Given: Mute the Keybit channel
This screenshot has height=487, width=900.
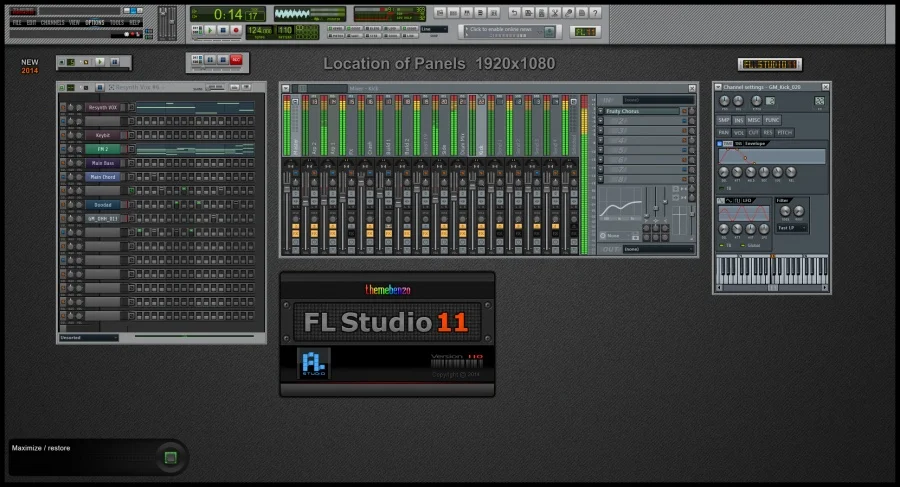Looking at the screenshot, I should click(63, 136).
